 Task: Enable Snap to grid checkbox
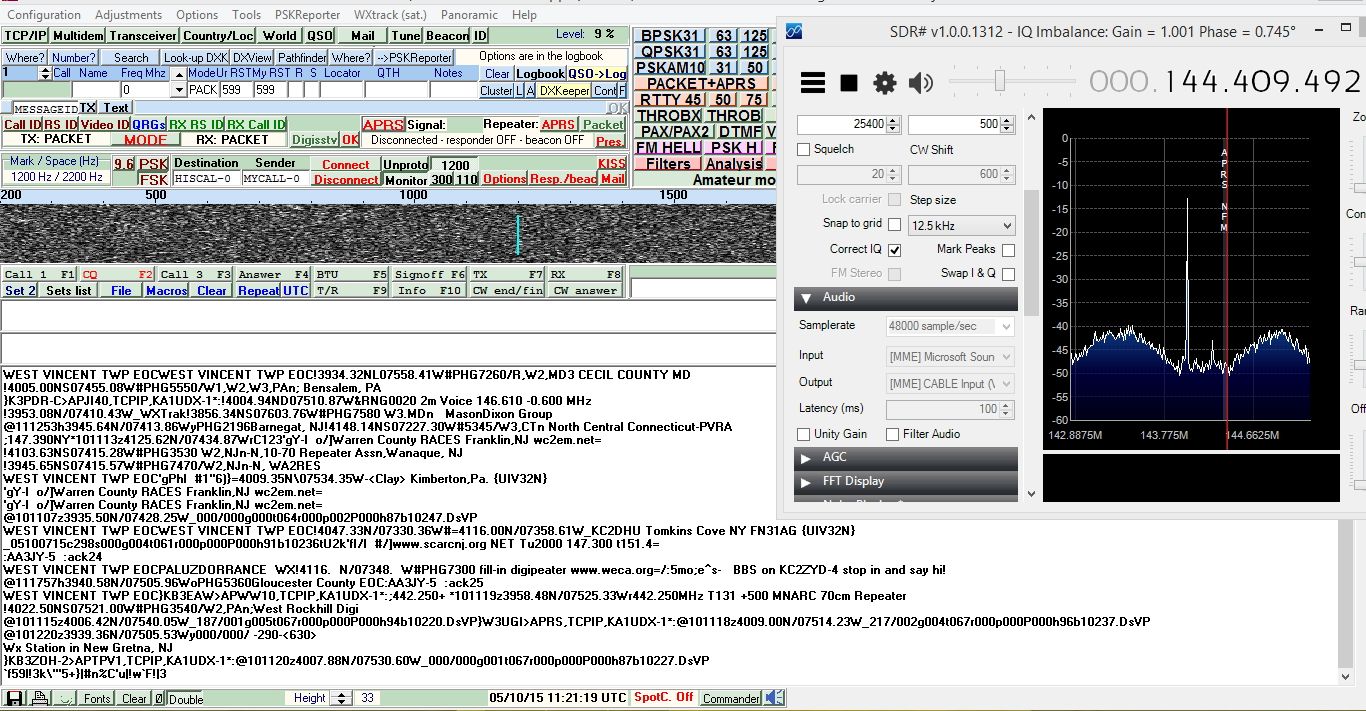[x=894, y=224]
